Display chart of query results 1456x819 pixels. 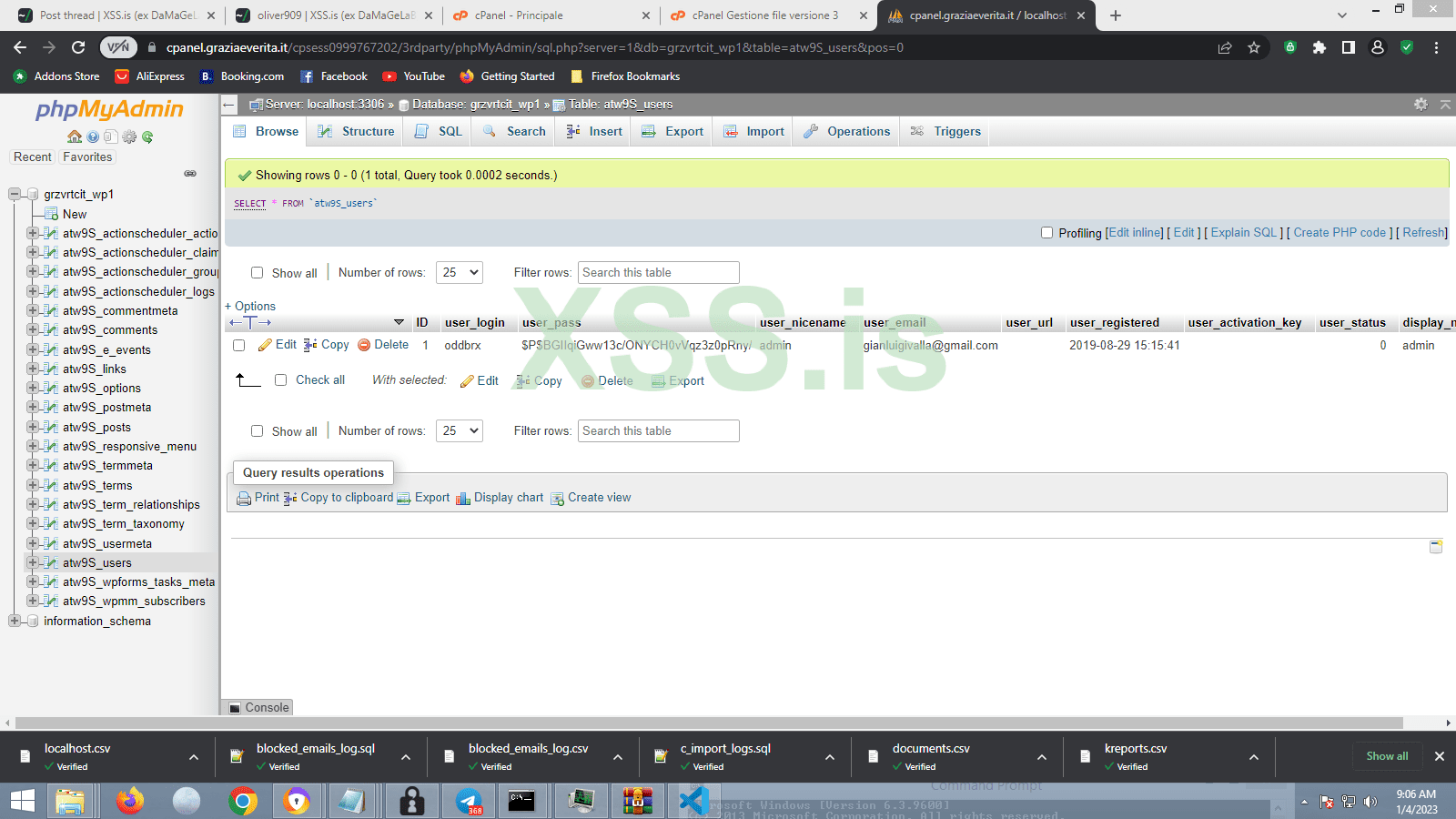pyautogui.click(x=500, y=498)
